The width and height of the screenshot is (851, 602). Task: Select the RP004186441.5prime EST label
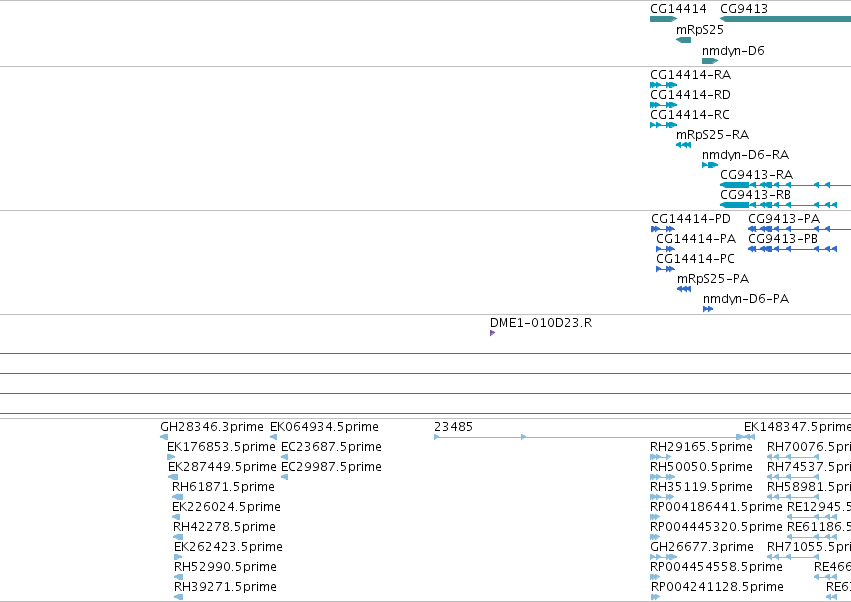pyautogui.click(x=716, y=507)
